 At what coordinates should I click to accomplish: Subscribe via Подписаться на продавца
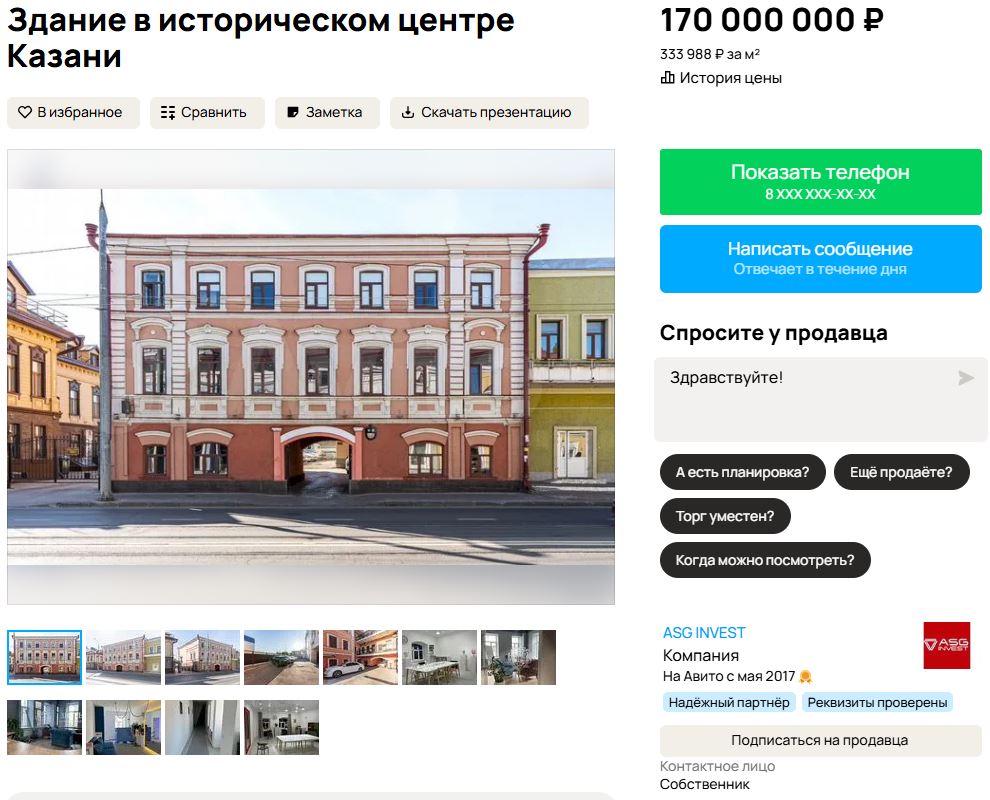coord(820,740)
